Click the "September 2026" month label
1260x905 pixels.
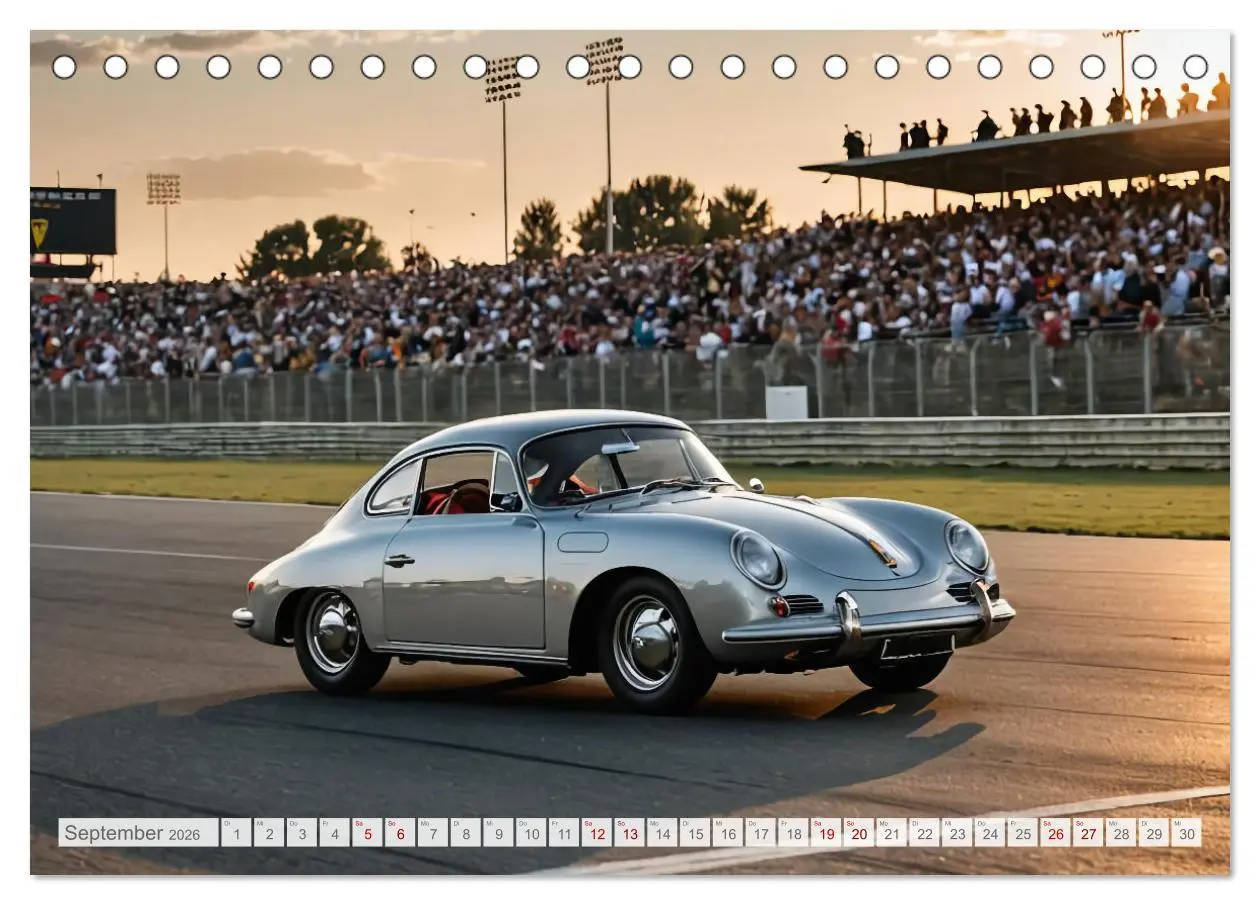tap(138, 833)
